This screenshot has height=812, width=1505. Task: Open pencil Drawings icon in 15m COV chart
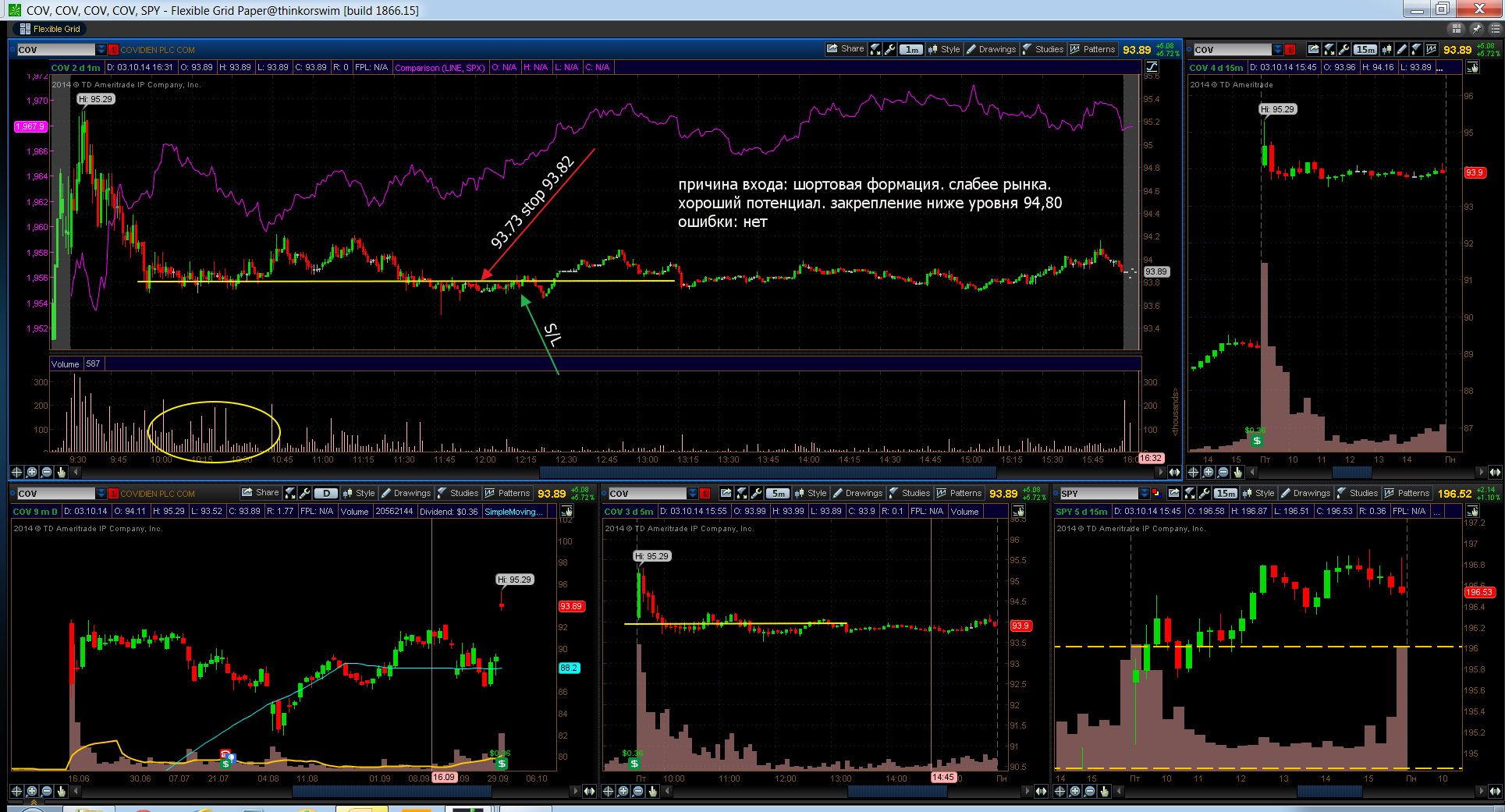1402,49
